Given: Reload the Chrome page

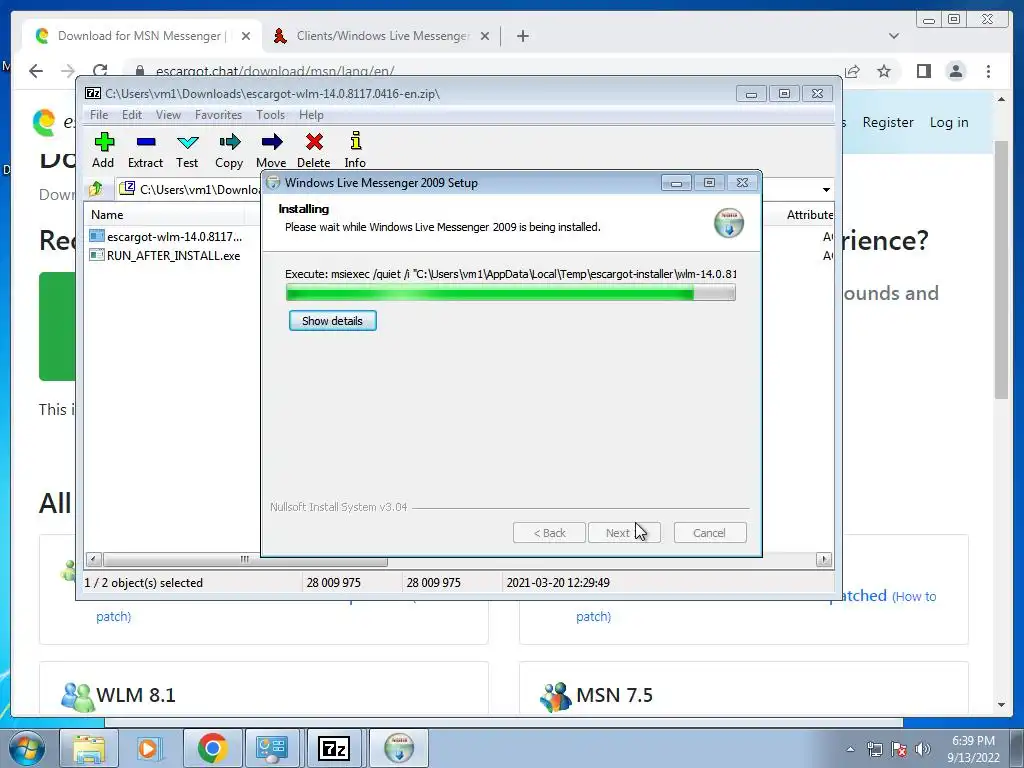Looking at the screenshot, I should (100, 71).
